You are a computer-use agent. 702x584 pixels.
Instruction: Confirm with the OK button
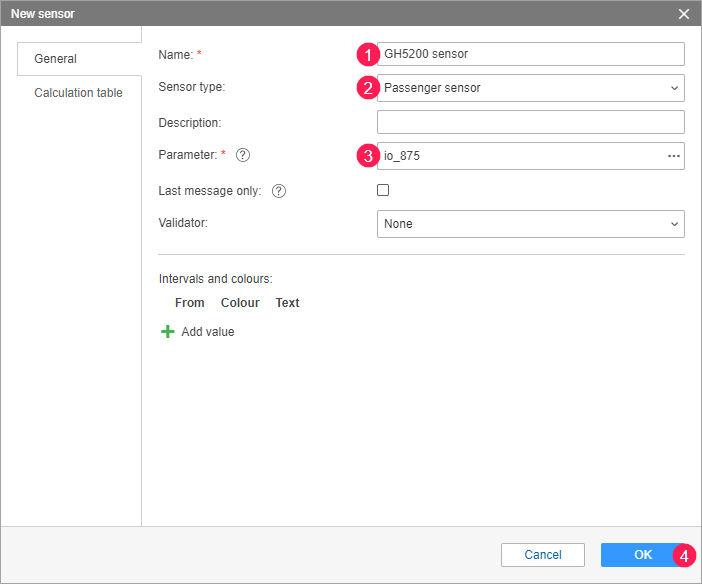642,555
